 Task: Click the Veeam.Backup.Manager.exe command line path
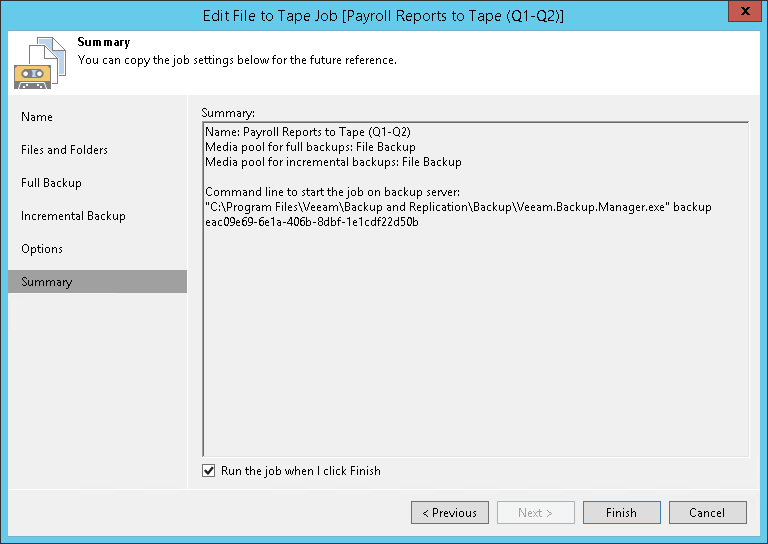click(458, 207)
